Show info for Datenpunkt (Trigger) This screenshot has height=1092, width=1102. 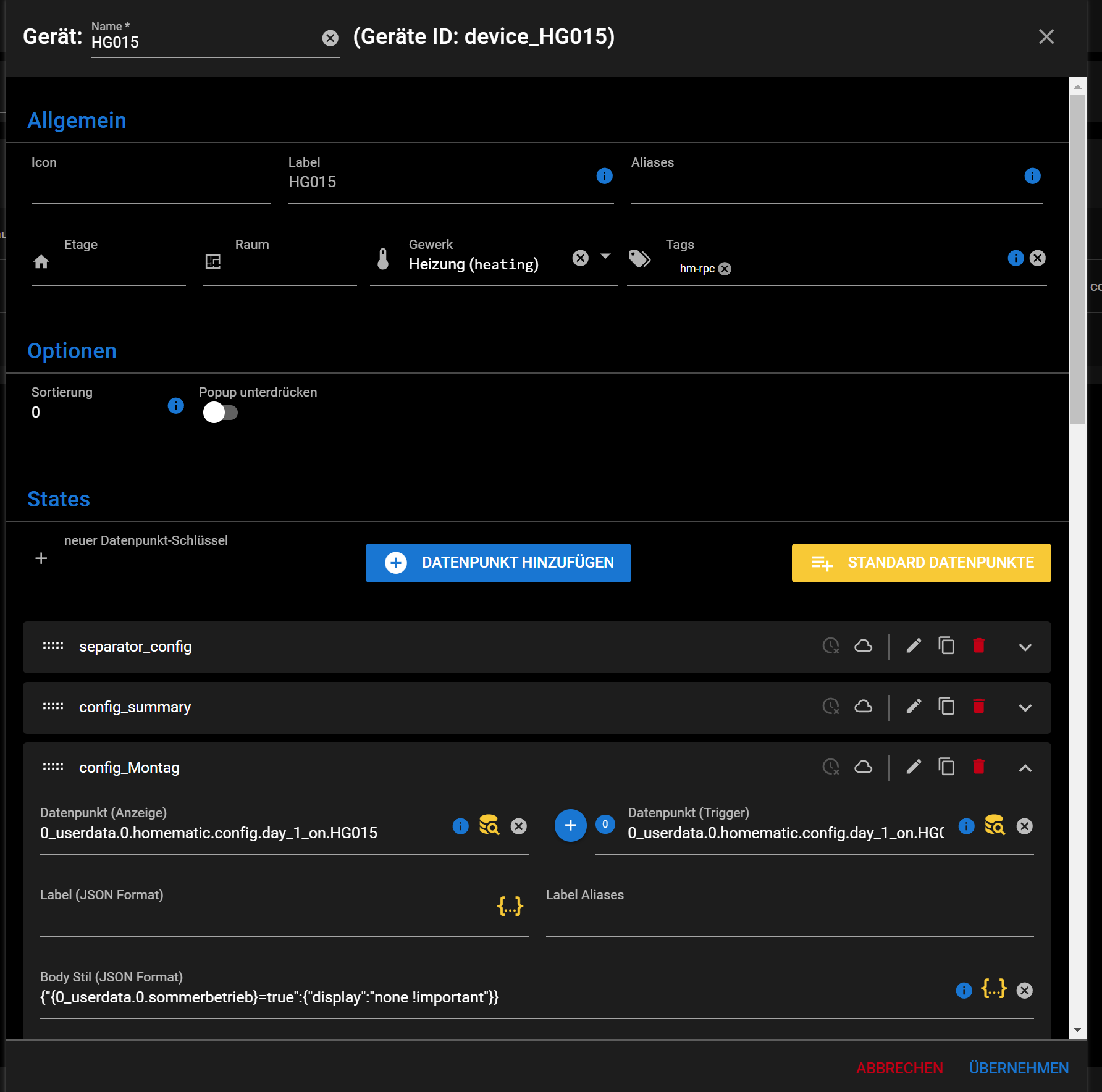tap(966, 826)
